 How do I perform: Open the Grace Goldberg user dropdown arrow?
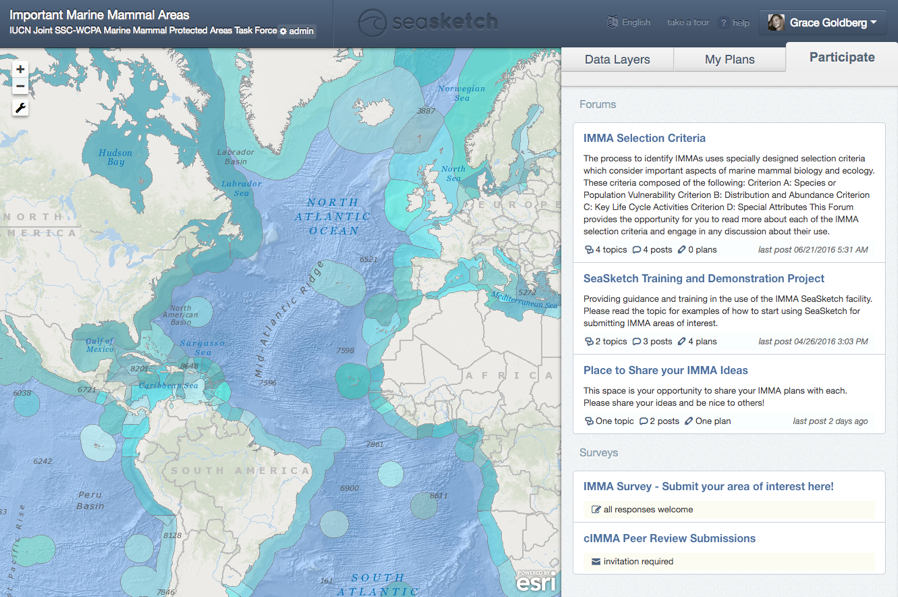pos(874,22)
